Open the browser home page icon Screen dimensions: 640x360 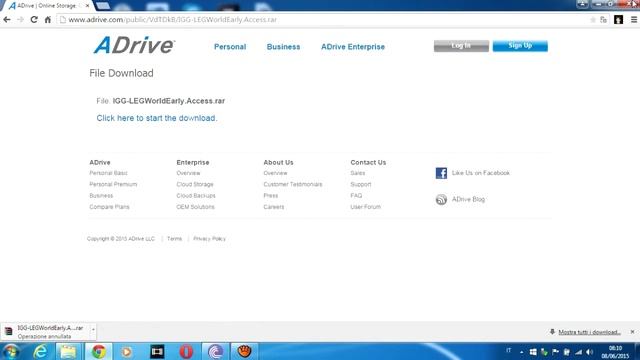(x=48, y=19)
